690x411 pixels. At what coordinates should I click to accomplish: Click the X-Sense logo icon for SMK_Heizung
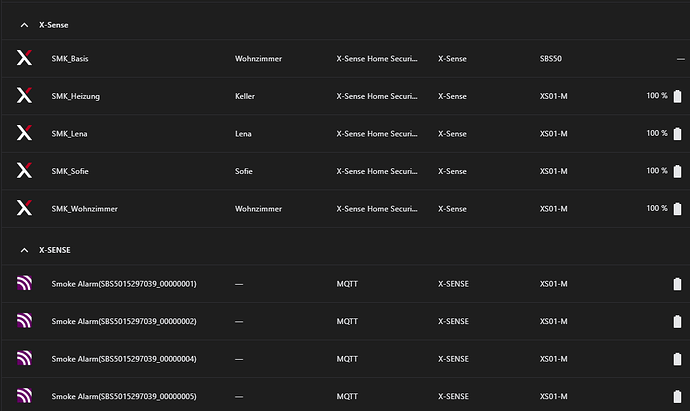24,95
